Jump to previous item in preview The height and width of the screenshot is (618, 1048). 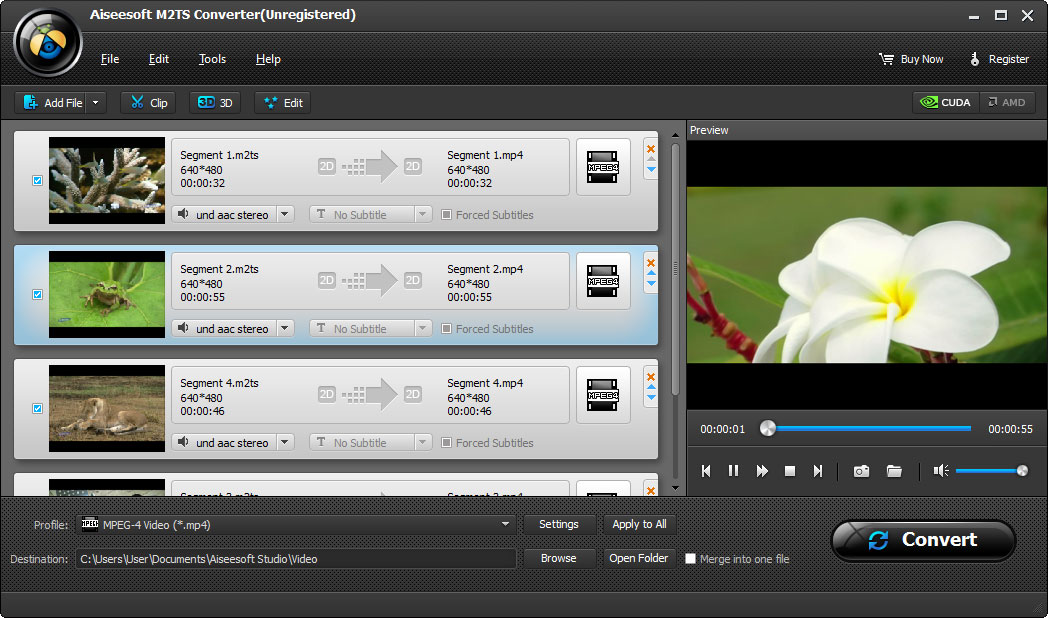(x=706, y=471)
